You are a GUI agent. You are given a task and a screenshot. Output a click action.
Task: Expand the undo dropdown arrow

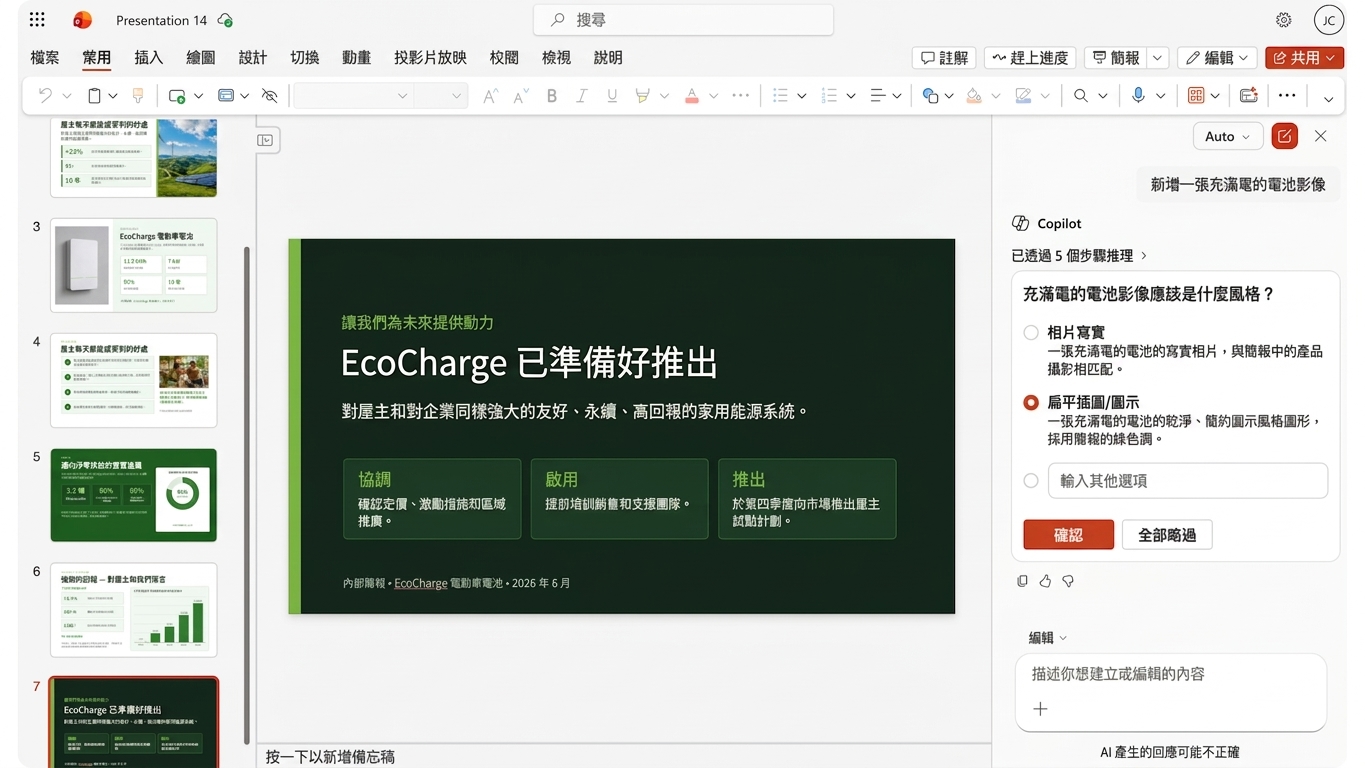(x=67, y=96)
